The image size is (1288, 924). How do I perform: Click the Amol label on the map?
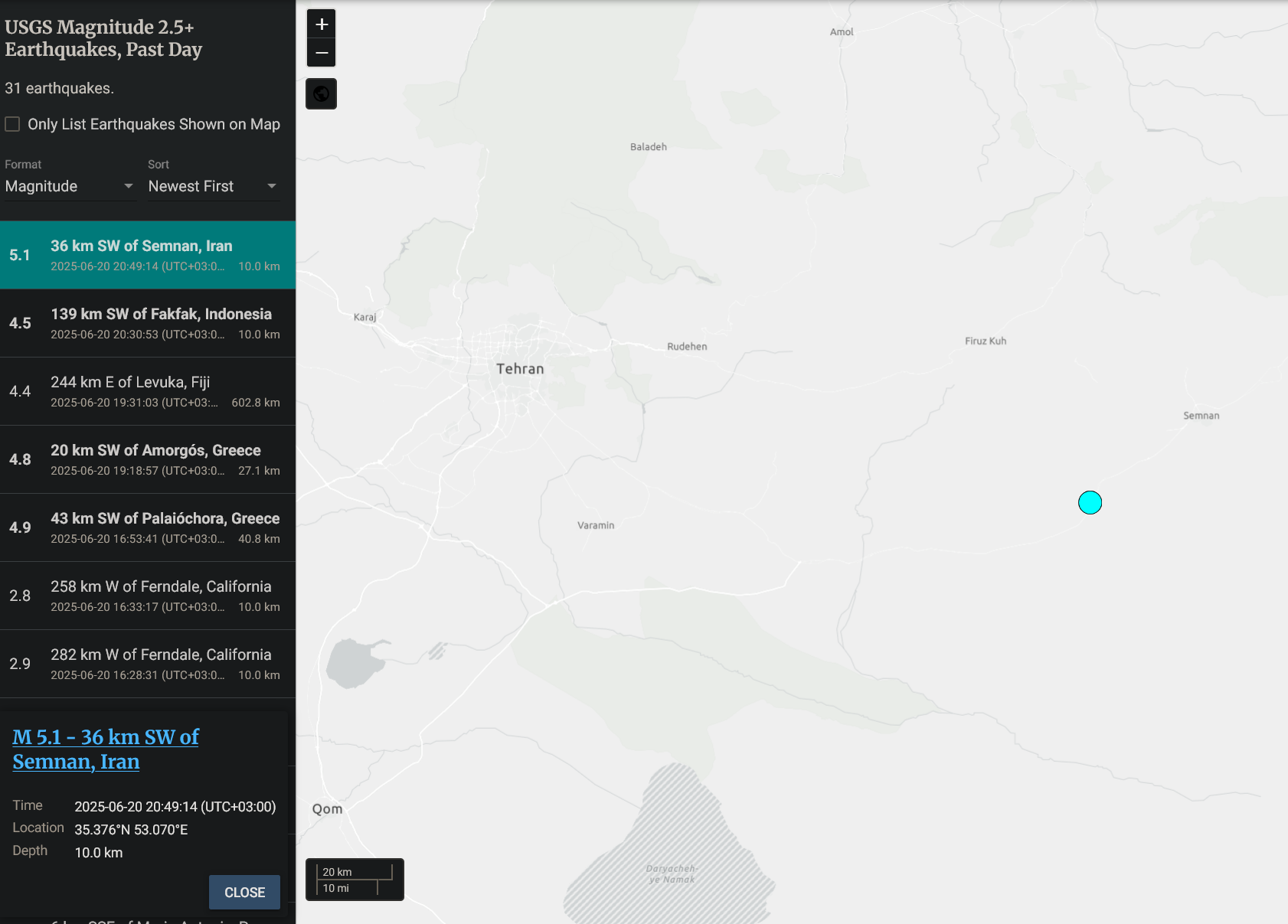[842, 31]
